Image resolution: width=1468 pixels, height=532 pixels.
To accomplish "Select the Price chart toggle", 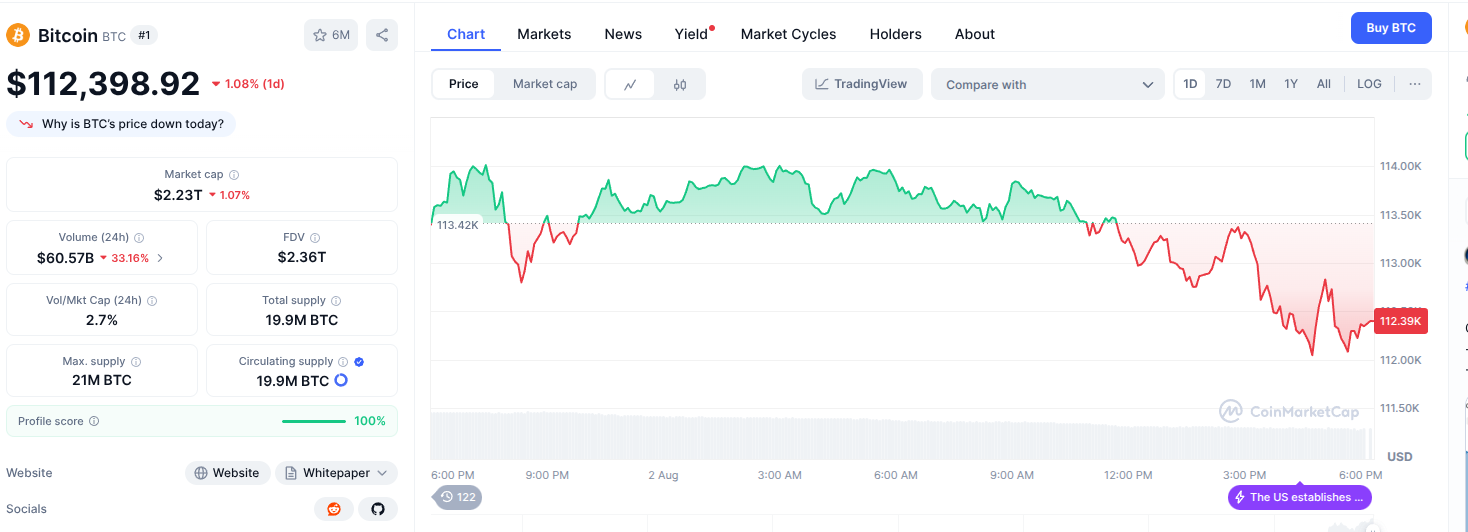I will [x=463, y=84].
